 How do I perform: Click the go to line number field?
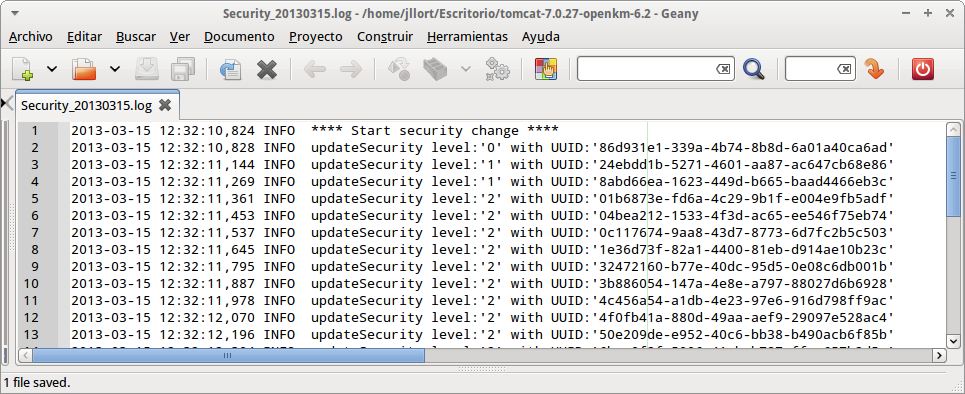[x=820, y=69]
